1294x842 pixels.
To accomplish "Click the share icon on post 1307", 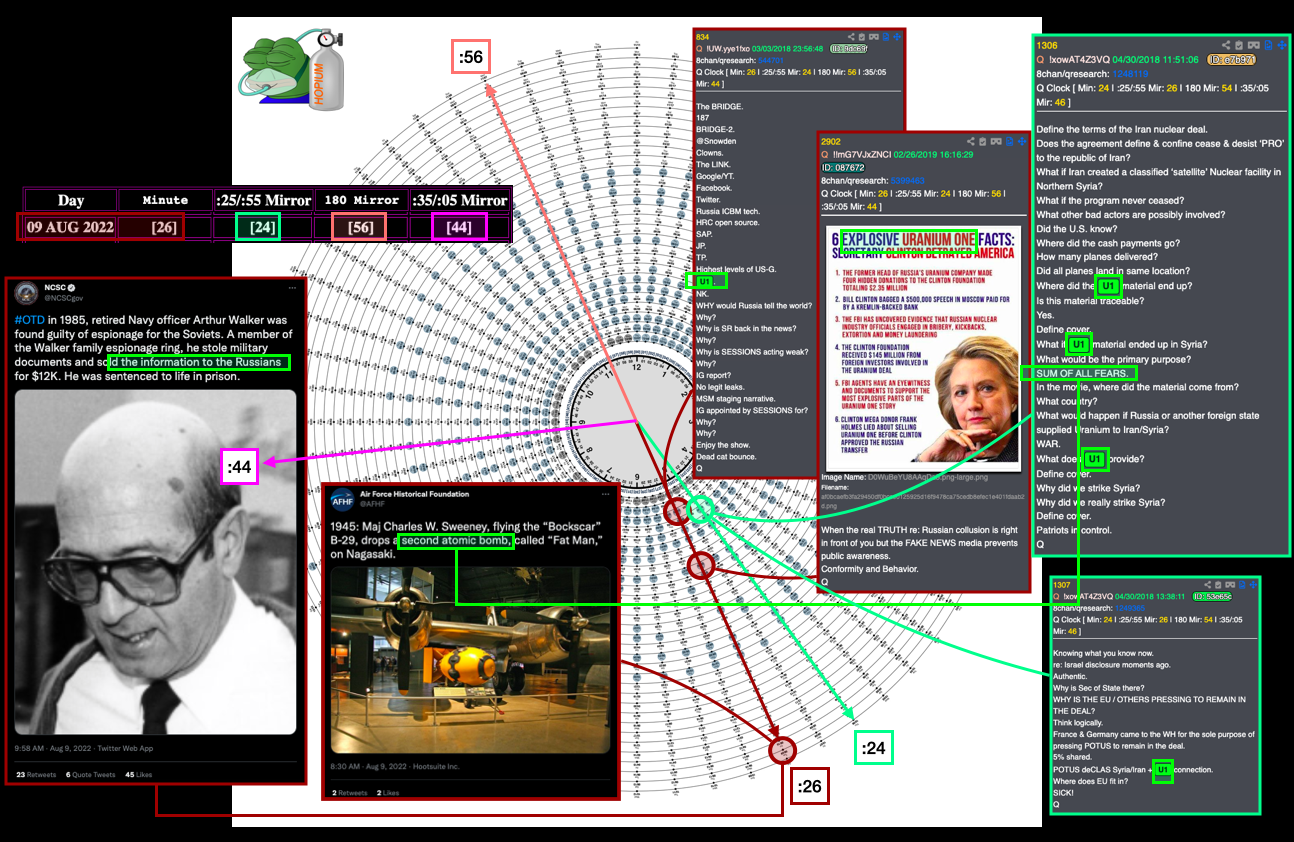I will [1207, 585].
